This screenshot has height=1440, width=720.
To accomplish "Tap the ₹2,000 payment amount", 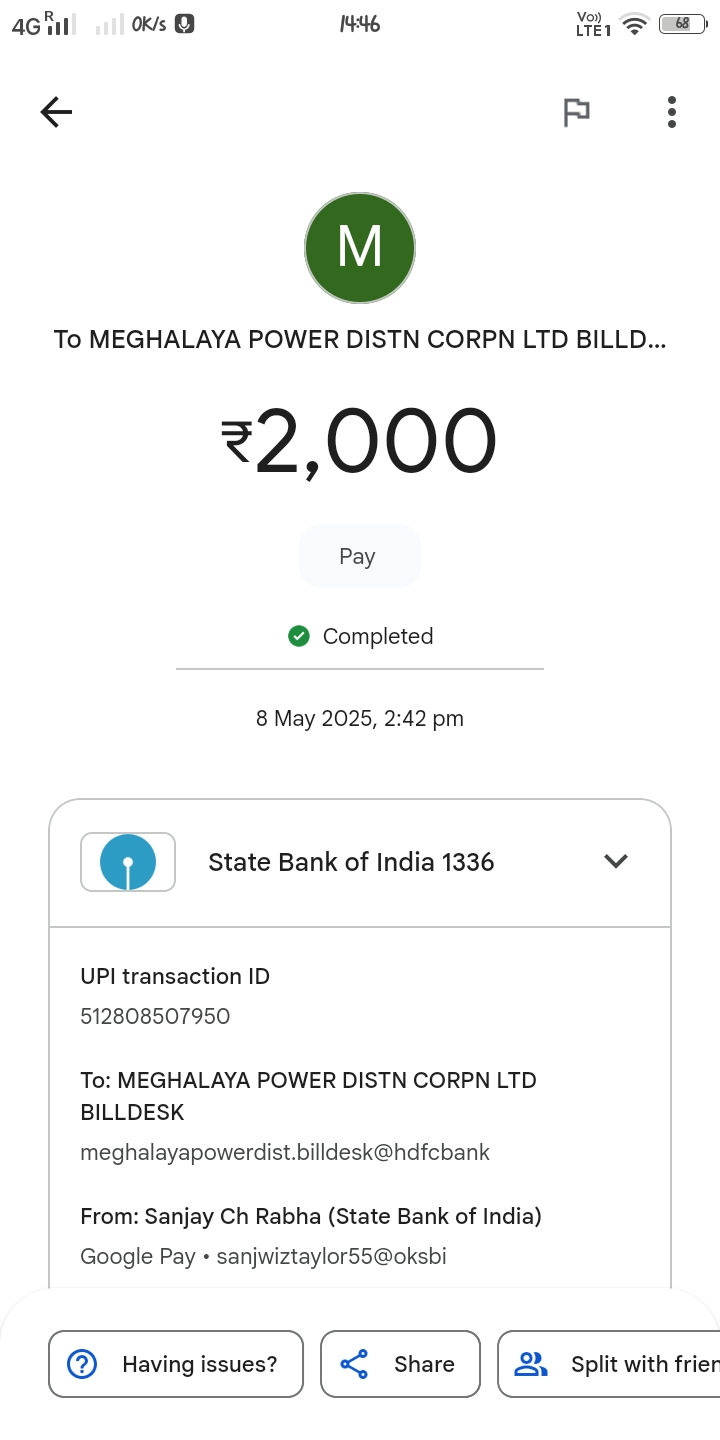I will pyautogui.click(x=360, y=442).
